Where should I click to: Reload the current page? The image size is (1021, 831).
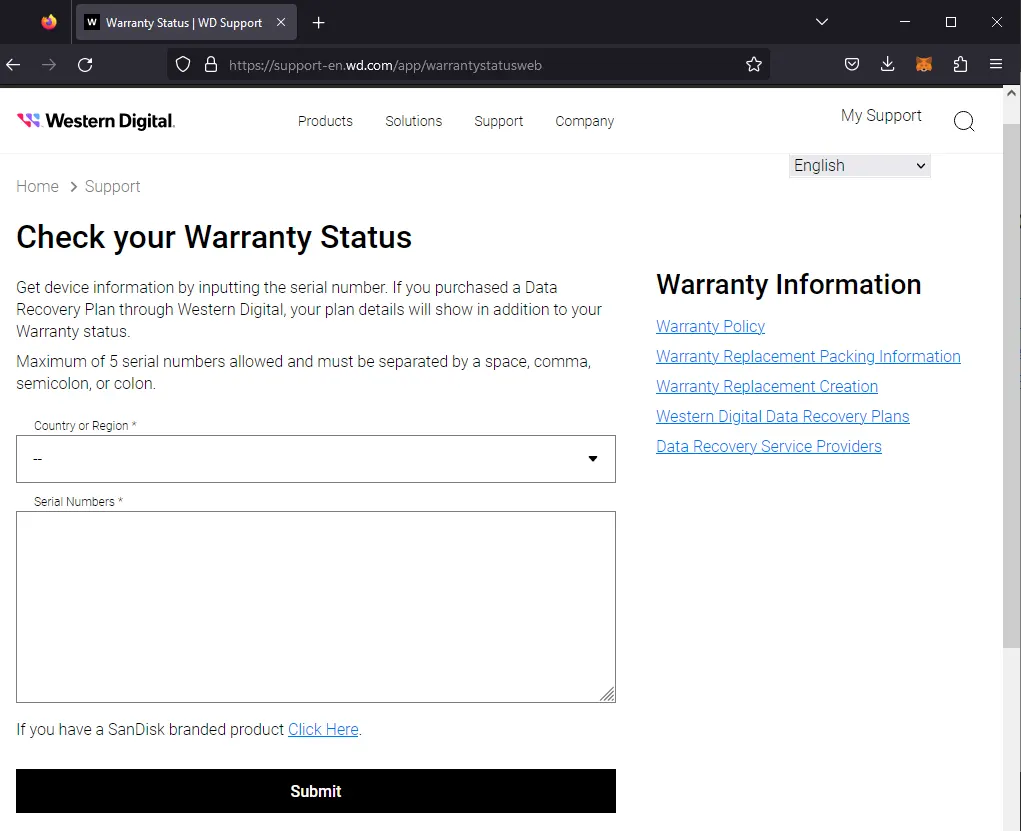pos(85,64)
